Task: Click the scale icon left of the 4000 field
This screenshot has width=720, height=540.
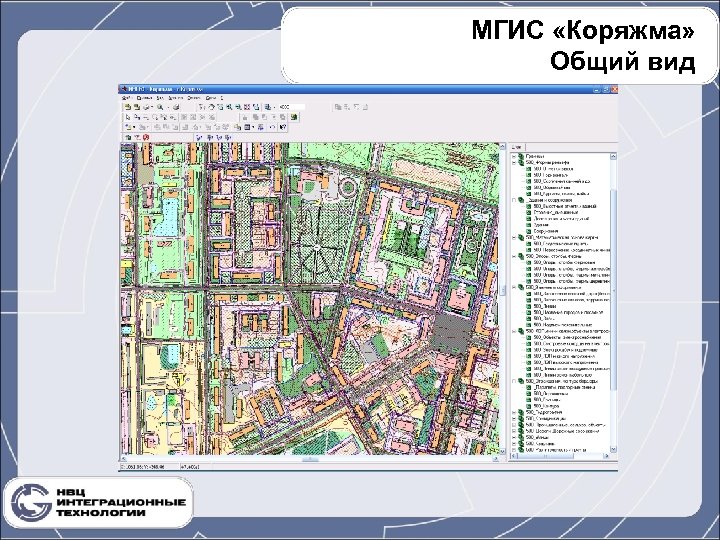Action: (267, 107)
